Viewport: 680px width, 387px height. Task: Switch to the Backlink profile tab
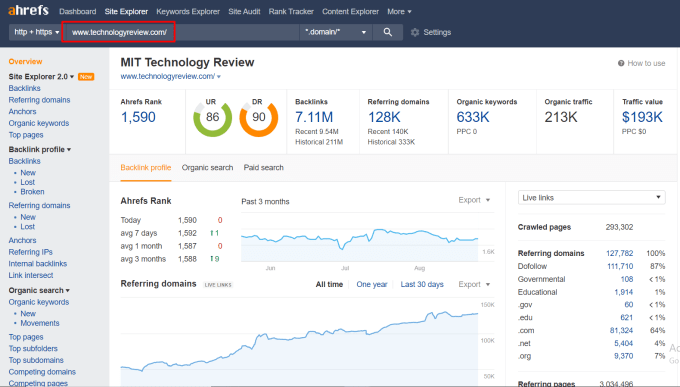pyautogui.click(x=146, y=168)
